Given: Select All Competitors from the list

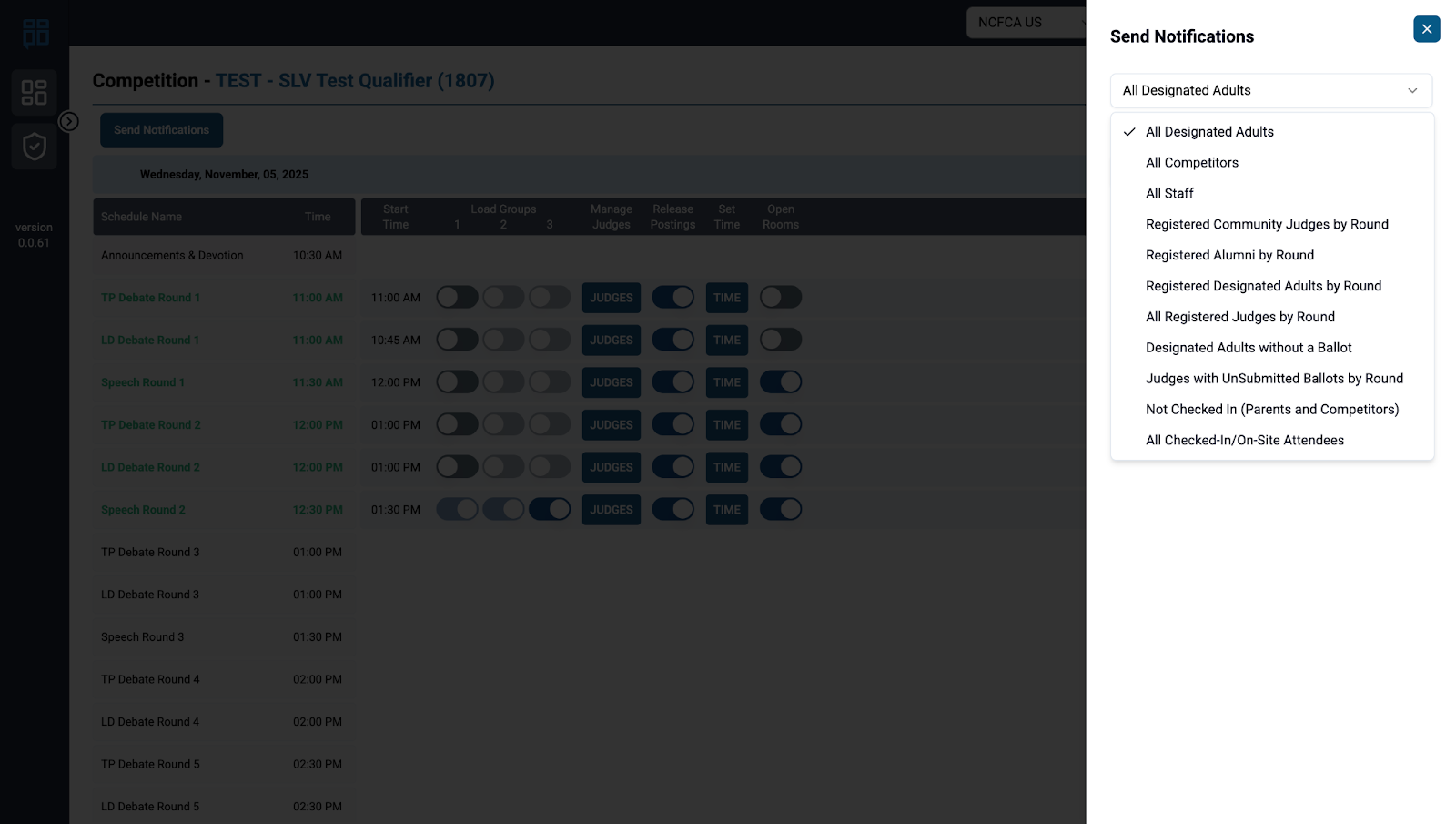Looking at the screenshot, I should pos(1191,163).
